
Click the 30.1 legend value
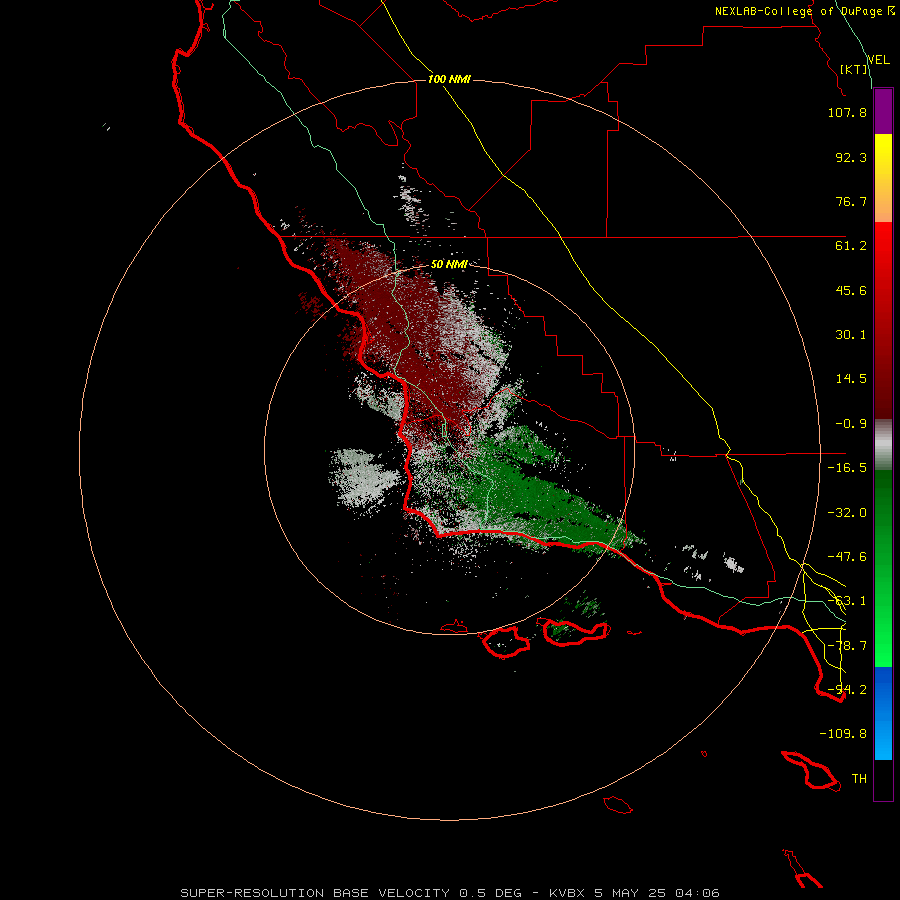(x=851, y=335)
